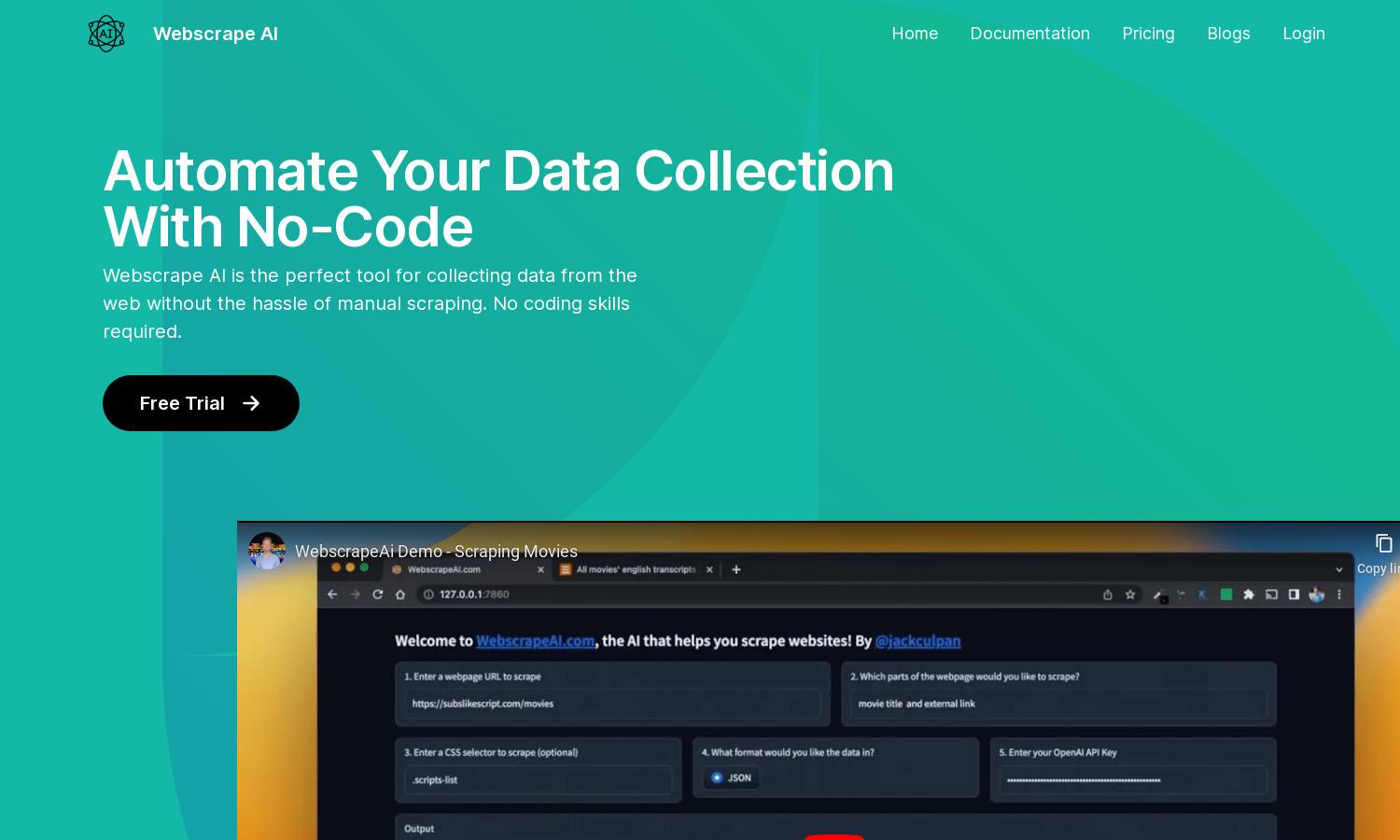Open the 'WebscrapeAi Demo - Scraping Movies' video title
Viewport: 1400px width, 840px height.
pyautogui.click(x=436, y=552)
